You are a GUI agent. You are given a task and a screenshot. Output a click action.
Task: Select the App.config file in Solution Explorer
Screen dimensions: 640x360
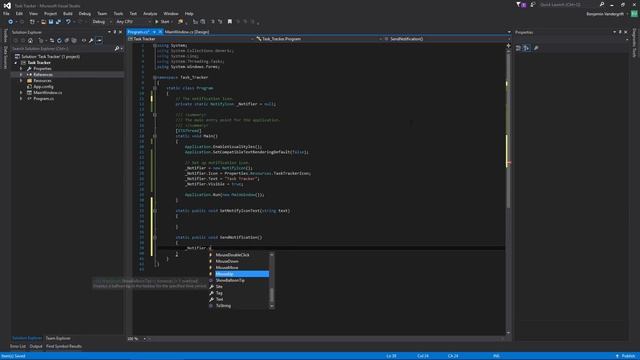(43, 87)
